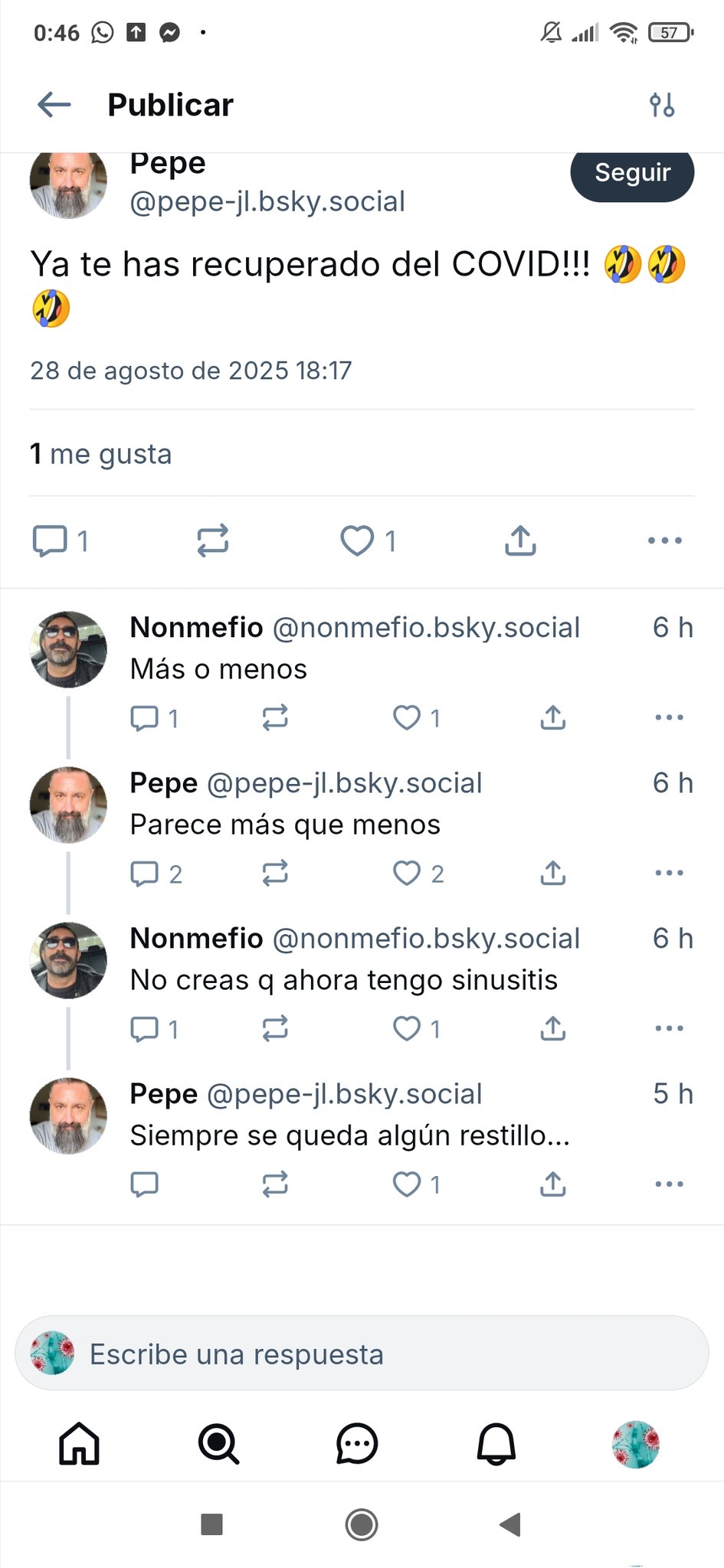Like the "Más o menos" reply
The height and width of the screenshot is (1568, 724).
pos(407,717)
